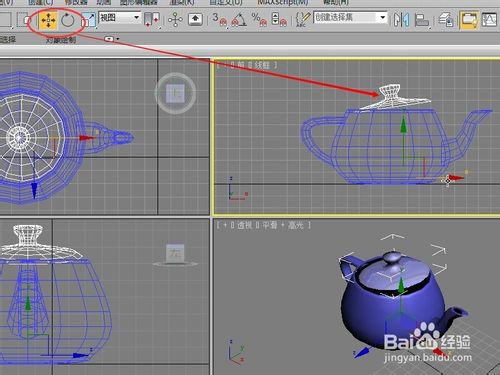Viewport: 500px width, 375px height.
Task: Toggle the highlighted Graphite ribbon button
Action: [468, 20]
